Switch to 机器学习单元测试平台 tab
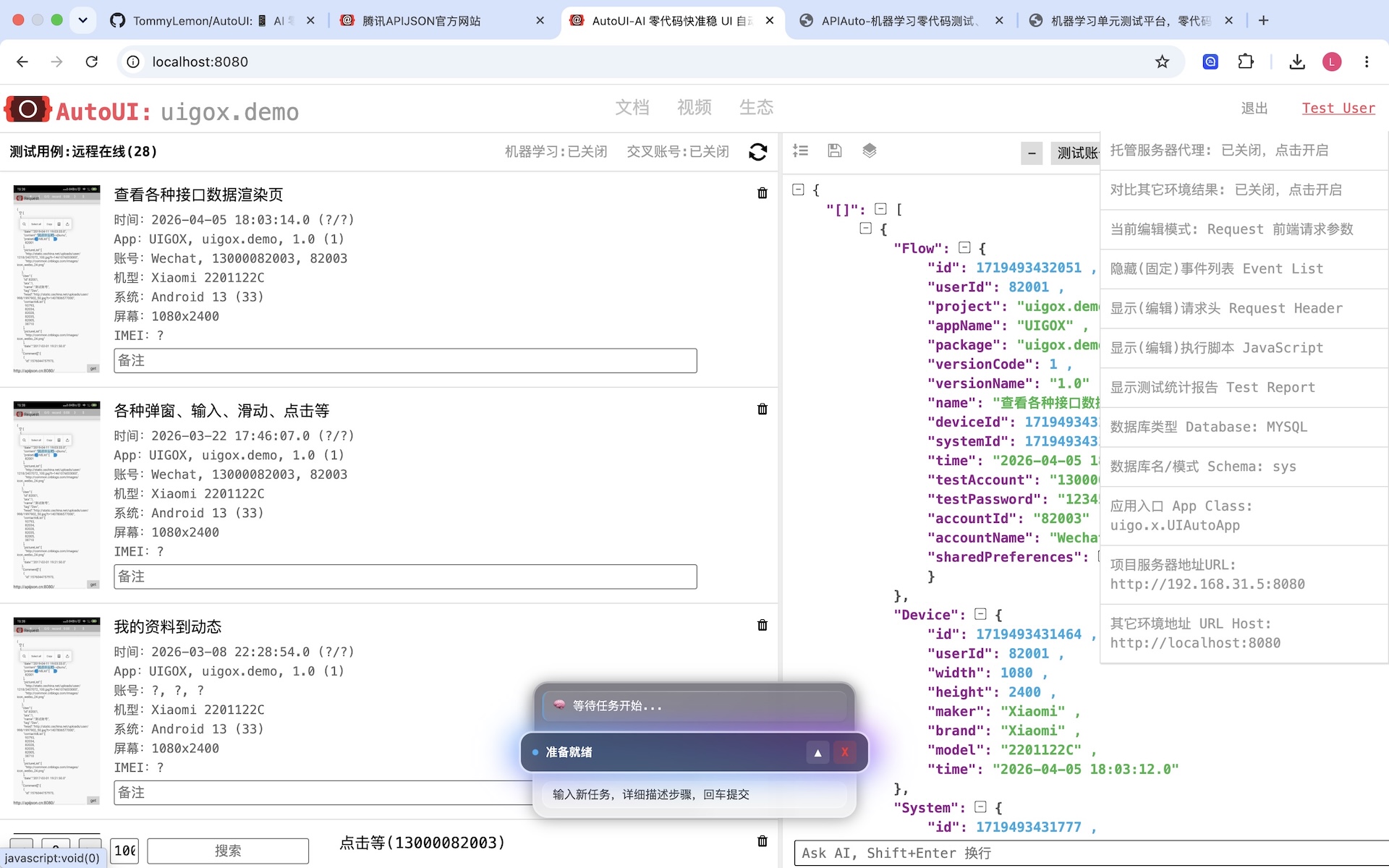 pos(1130,20)
